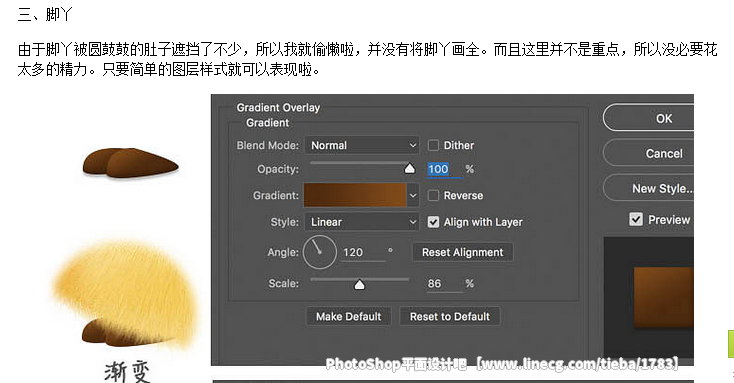Click the Make Default button
This screenshot has width=734, height=383.
(x=349, y=317)
